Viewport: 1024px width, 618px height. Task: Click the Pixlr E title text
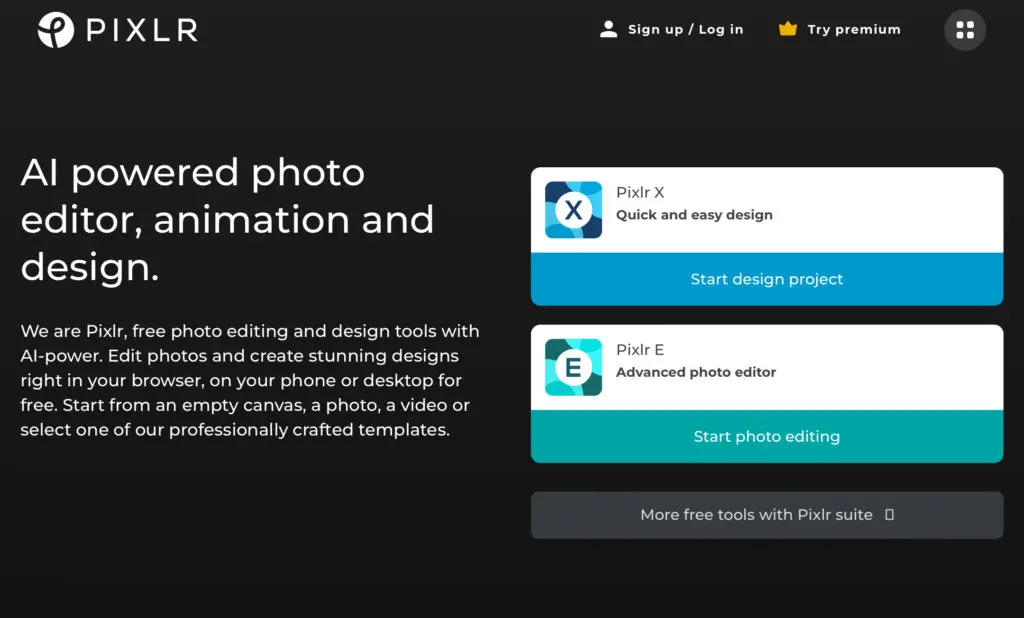pyautogui.click(x=640, y=350)
